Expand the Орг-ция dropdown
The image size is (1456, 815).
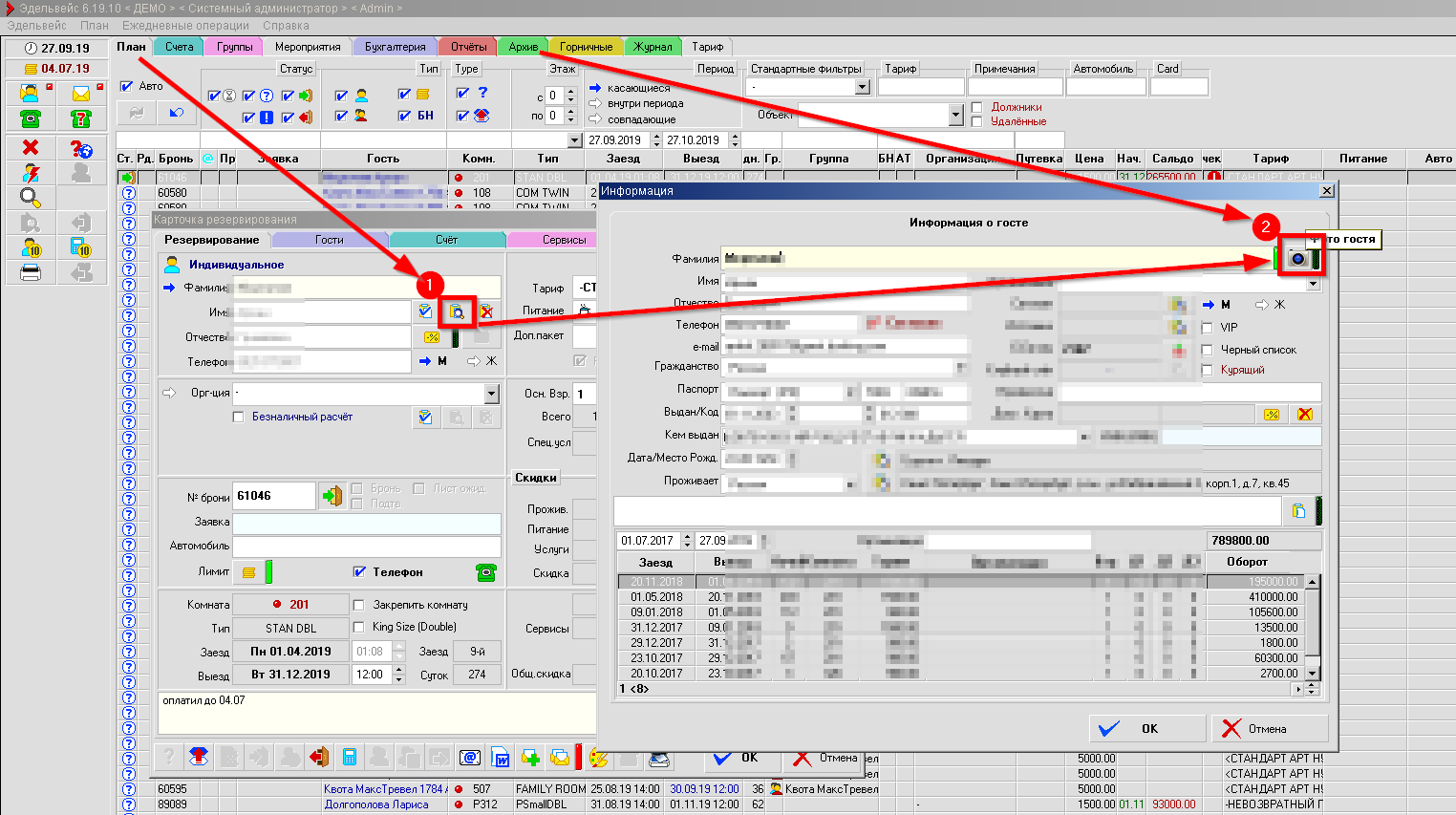pos(491,394)
